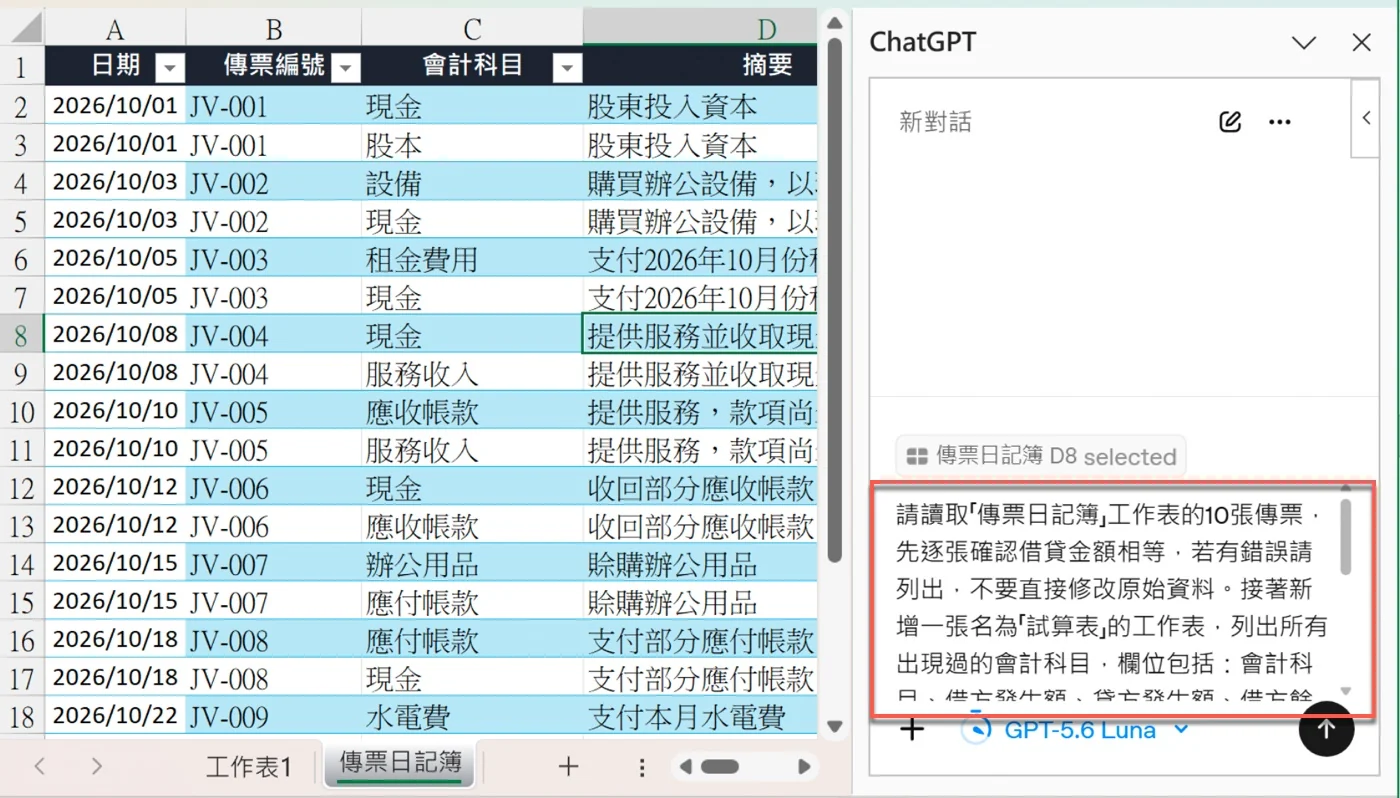Click the worksheet vertical scrollbar thumb
Screen dimensions: 1400x798
pyautogui.click(x=835, y=300)
